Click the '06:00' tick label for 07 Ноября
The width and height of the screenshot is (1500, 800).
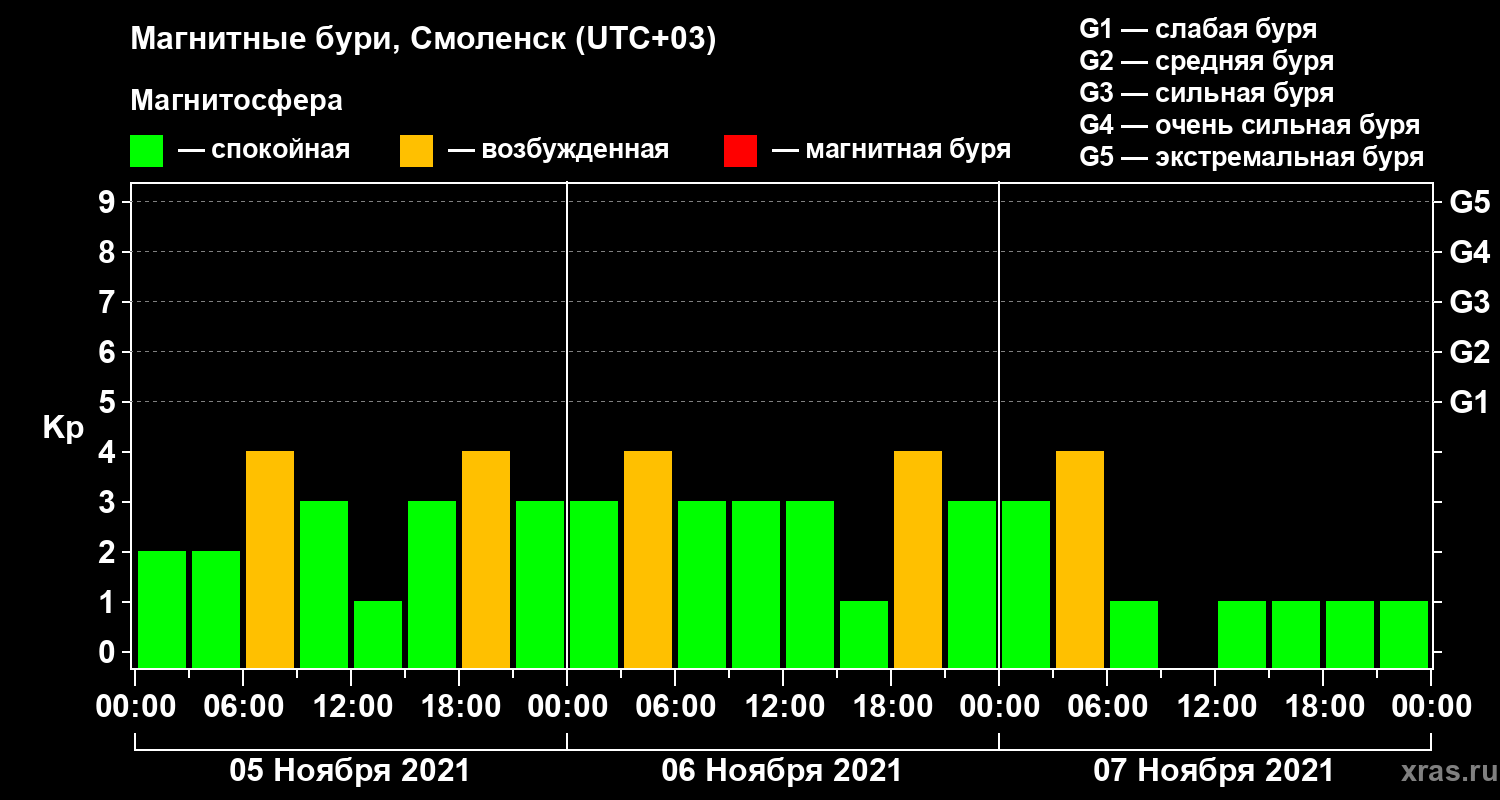tap(1106, 707)
